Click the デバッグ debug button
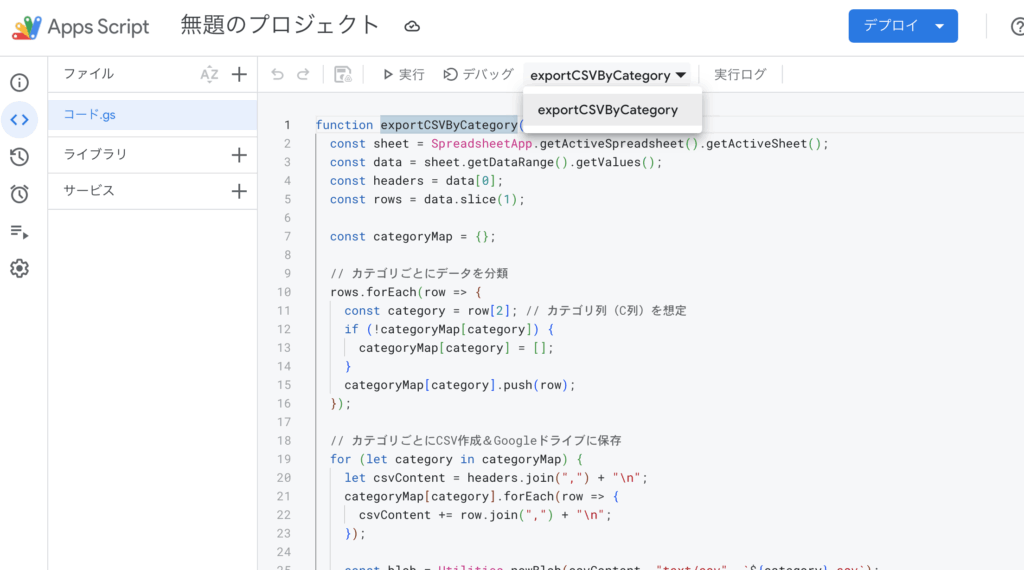 click(x=478, y=75)
